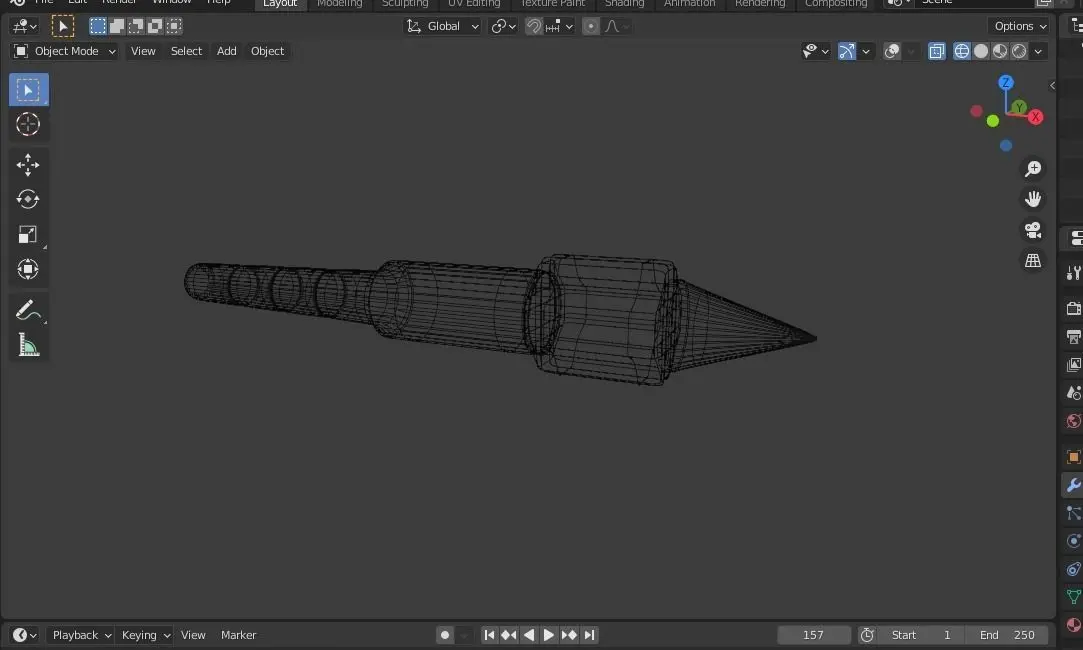Screen dimensions: 1083x650
Task: Open the Physics properties tab icon
Action: [1073, 541]
